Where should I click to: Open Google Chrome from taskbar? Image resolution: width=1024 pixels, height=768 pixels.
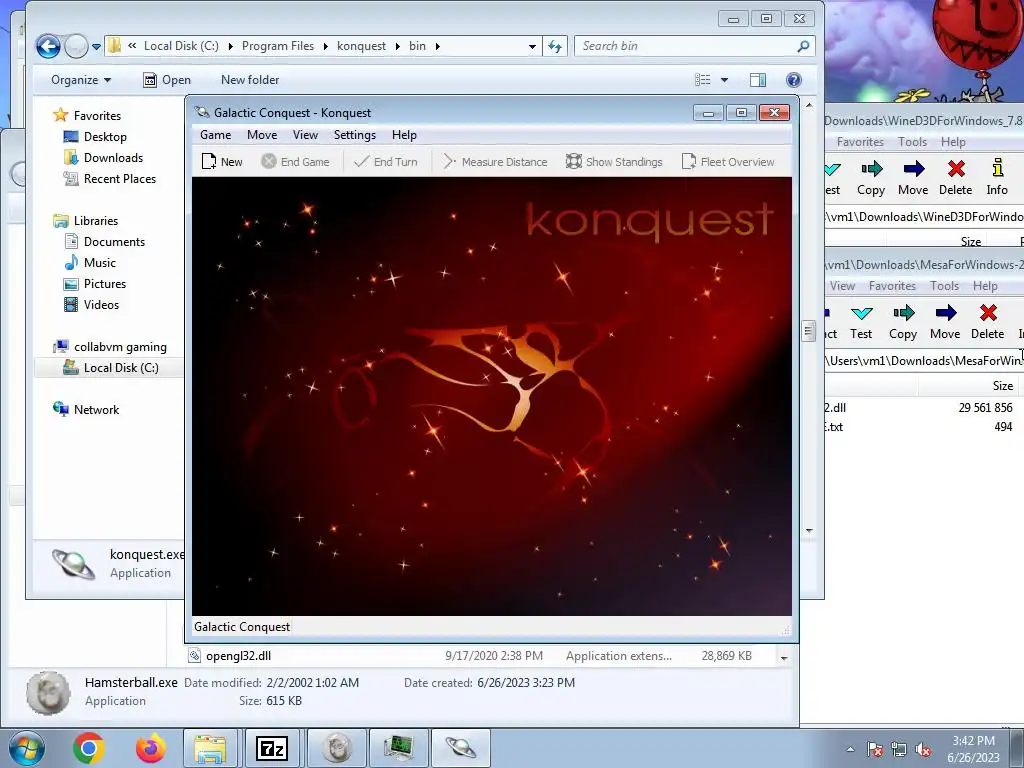coord(89,748)
